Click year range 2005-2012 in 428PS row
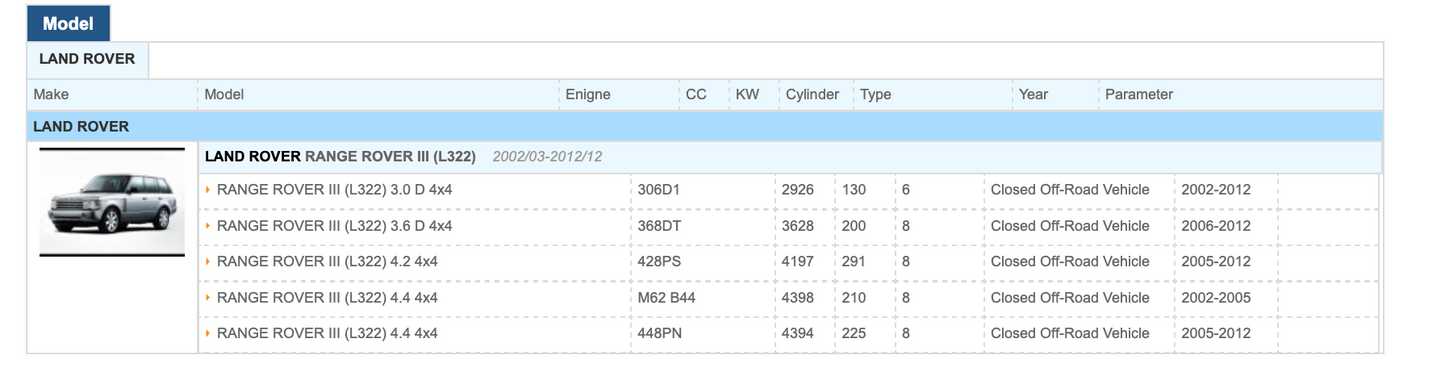This screenshot has height=368, width=1445. pyautogui.click(x=1216, y=262)
